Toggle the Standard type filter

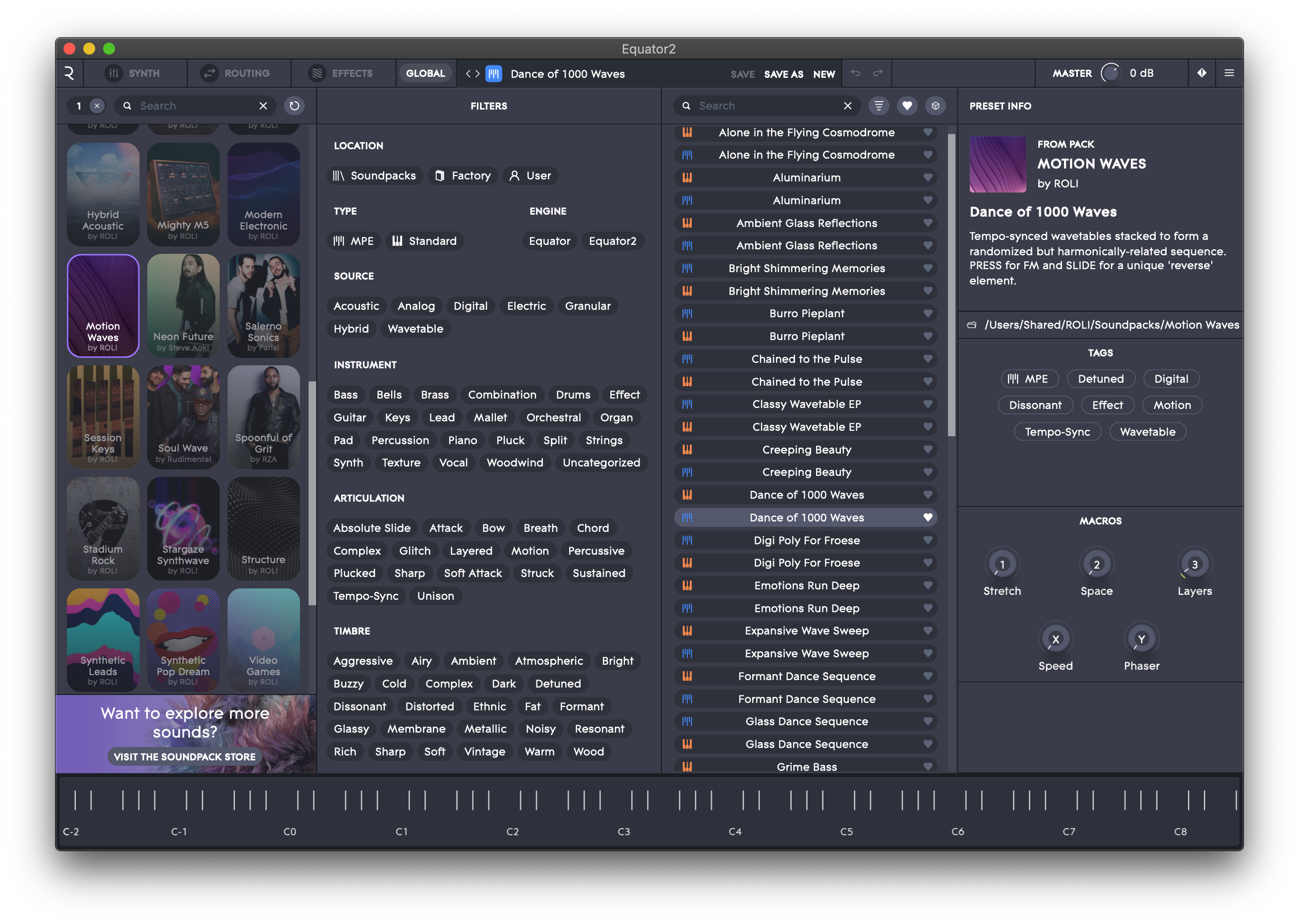click(424, 241)
